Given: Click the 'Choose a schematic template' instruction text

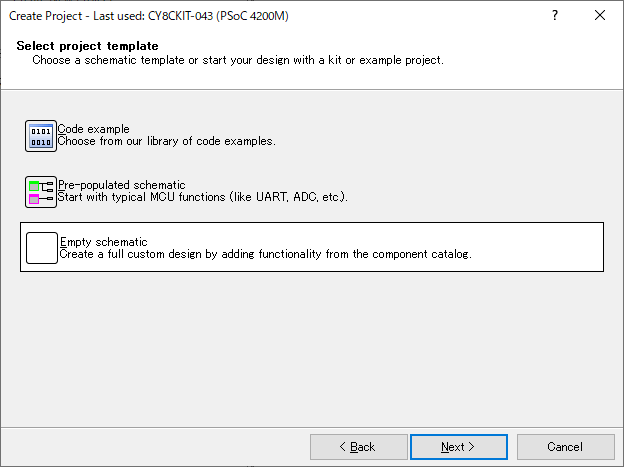Looking at the screenshot, I should (x=238, y=60).
